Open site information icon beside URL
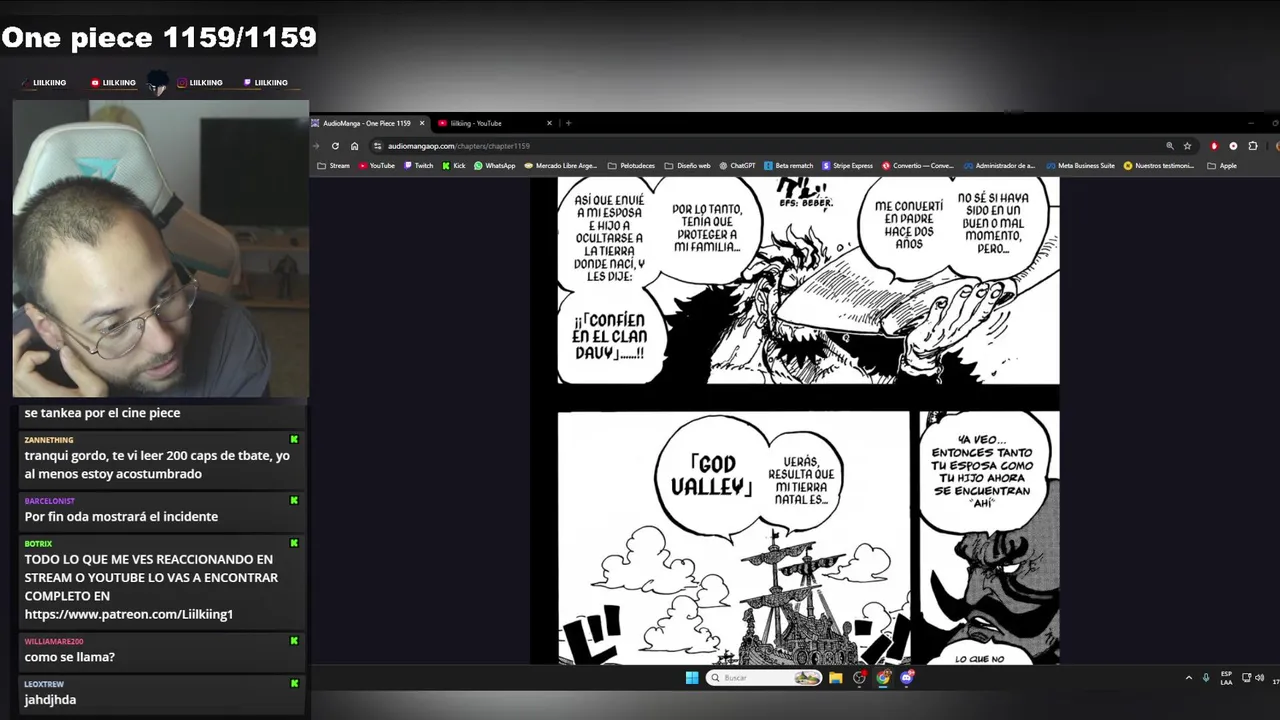This screenshot has height=720, width=1280. click(x=378, y=146)
